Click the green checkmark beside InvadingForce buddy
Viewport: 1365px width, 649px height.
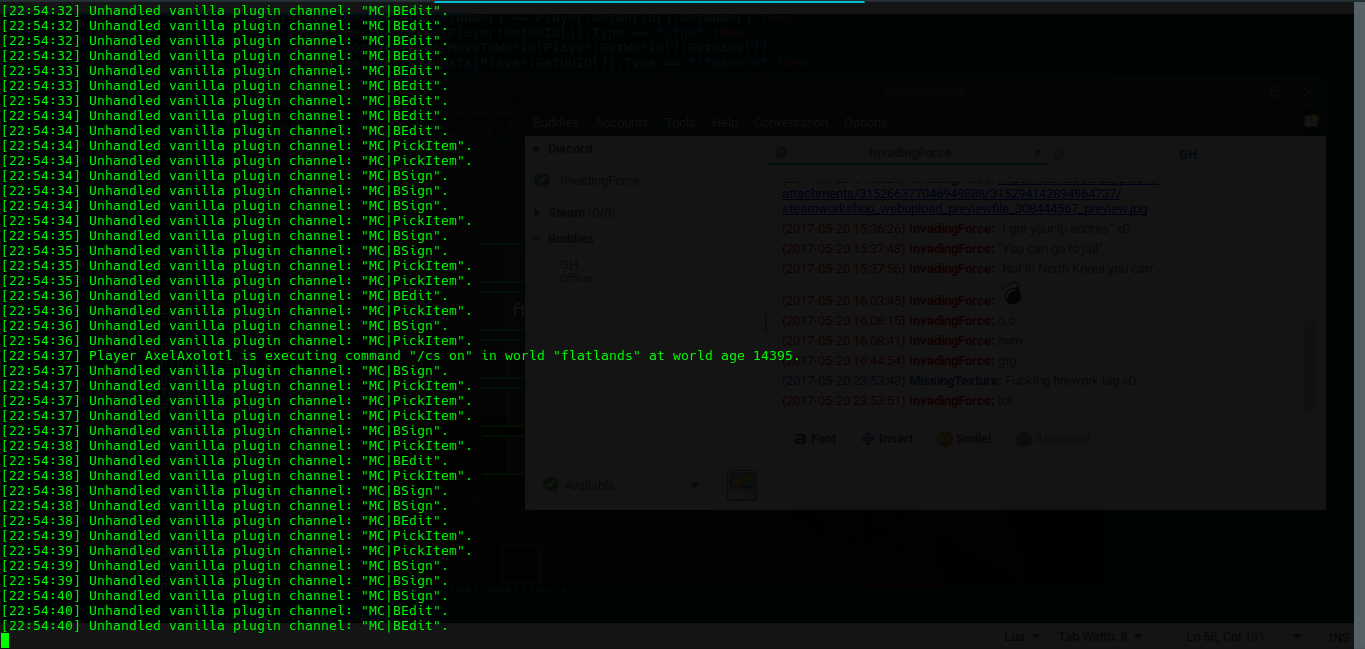pyautogui.click(x=542, y=181)
